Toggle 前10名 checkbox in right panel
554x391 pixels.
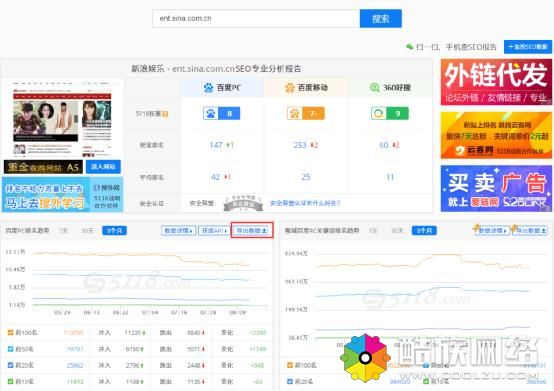click(426, 381)
